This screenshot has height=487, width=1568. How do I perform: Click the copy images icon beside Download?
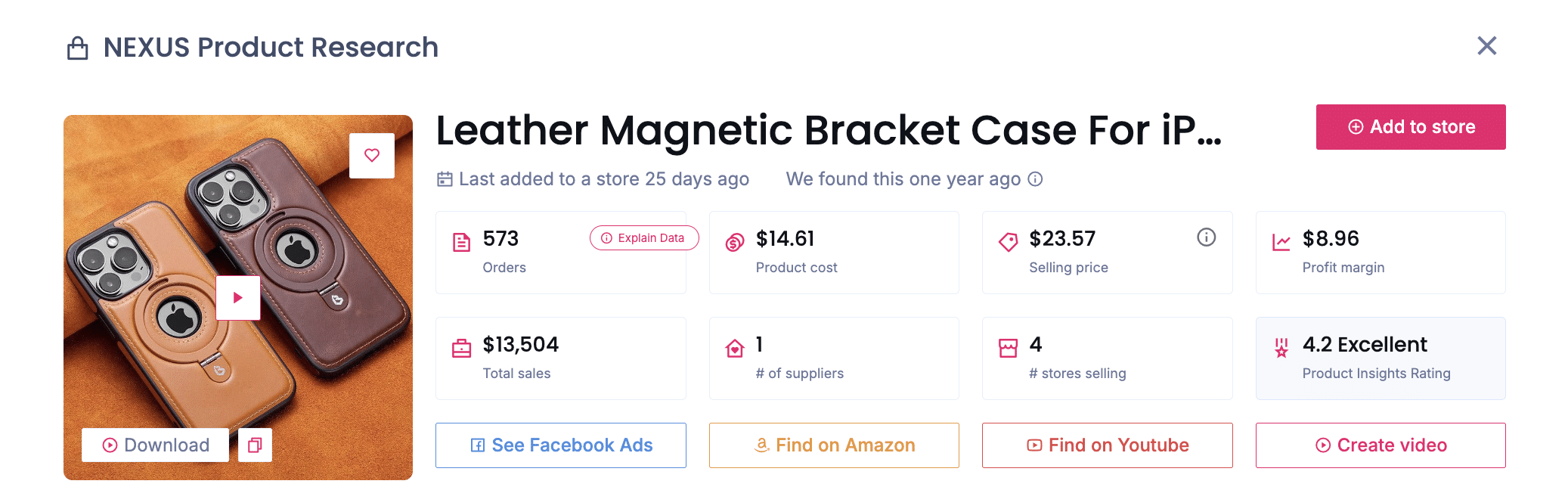[255, 445]
